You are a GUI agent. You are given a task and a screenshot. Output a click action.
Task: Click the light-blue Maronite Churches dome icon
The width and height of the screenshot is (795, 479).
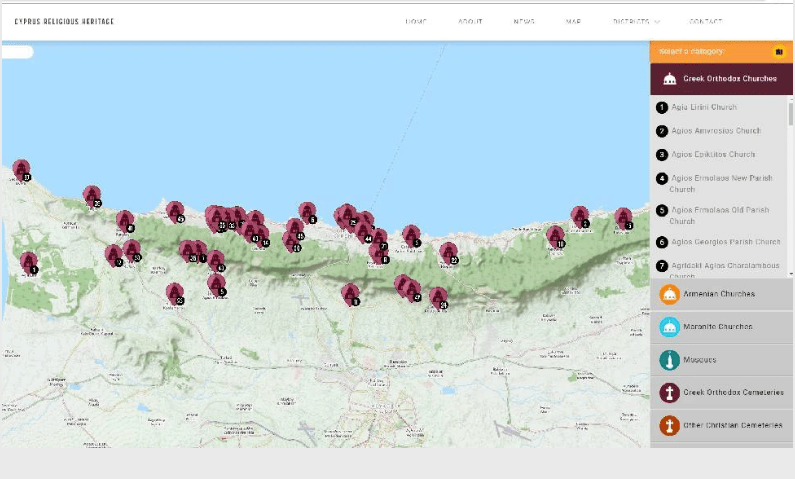669,327
